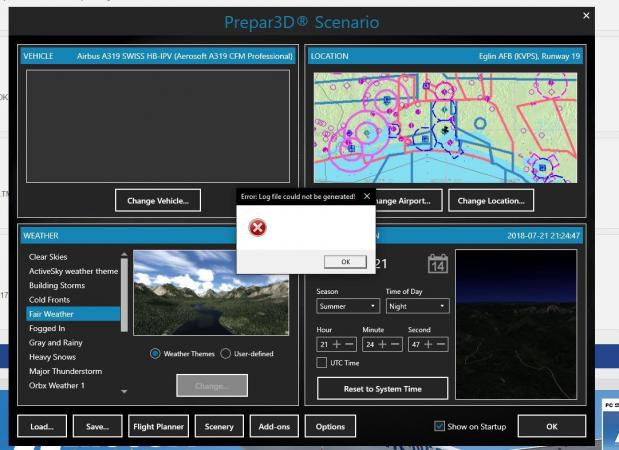Click the aircraft symbol on the map
This screenshot has width=619, height=450.
tap(445, 129)
